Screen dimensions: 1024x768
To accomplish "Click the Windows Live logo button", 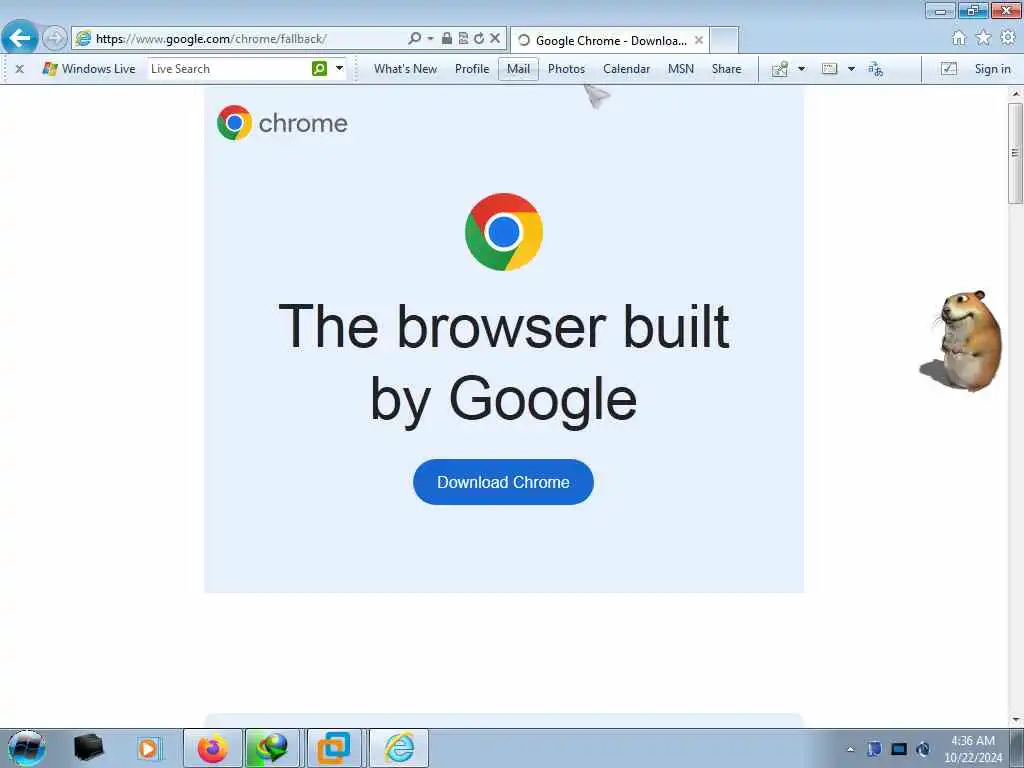I will point(88,69).
